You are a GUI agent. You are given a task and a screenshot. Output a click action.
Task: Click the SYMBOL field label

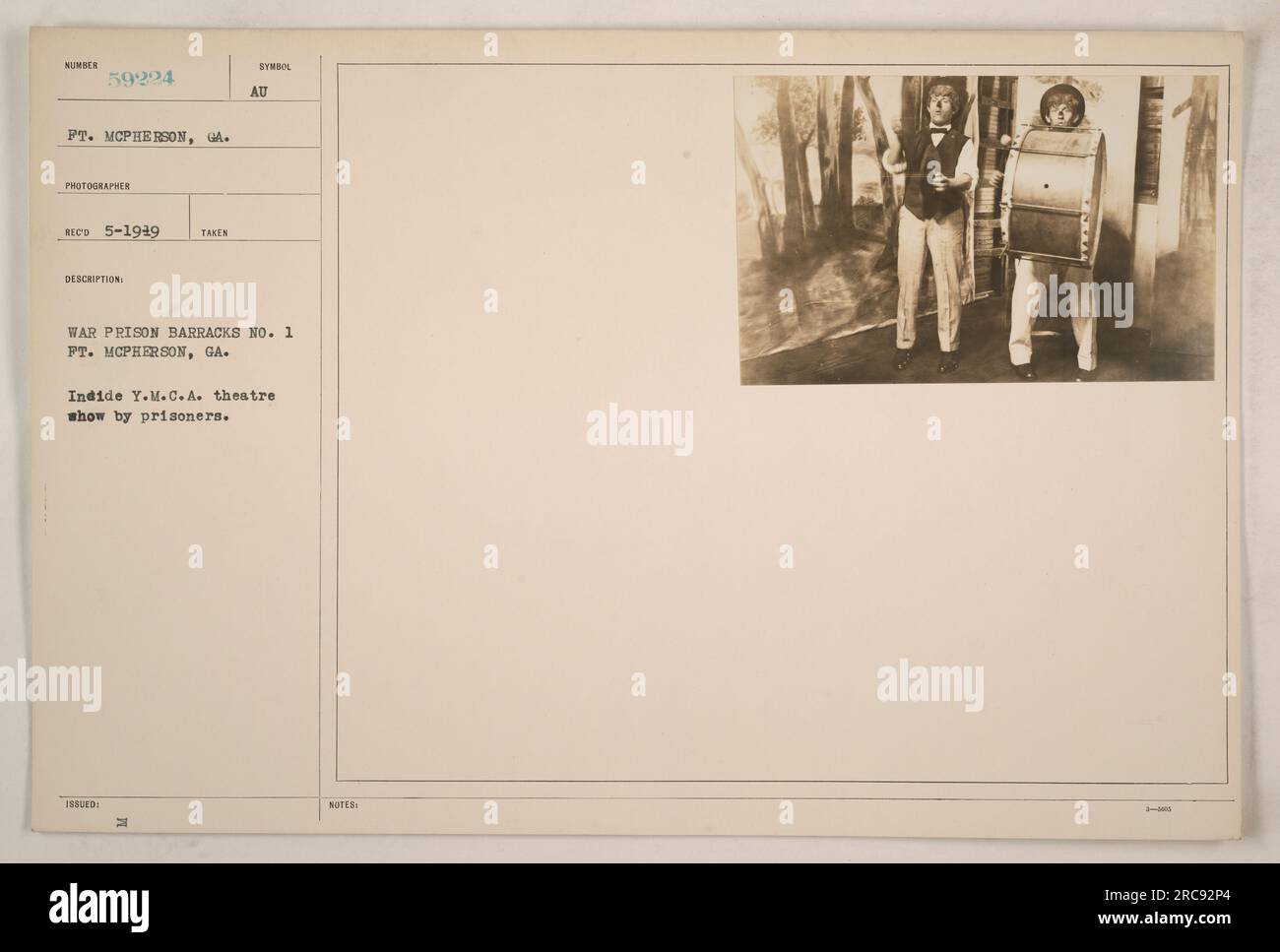click(275, 68)
